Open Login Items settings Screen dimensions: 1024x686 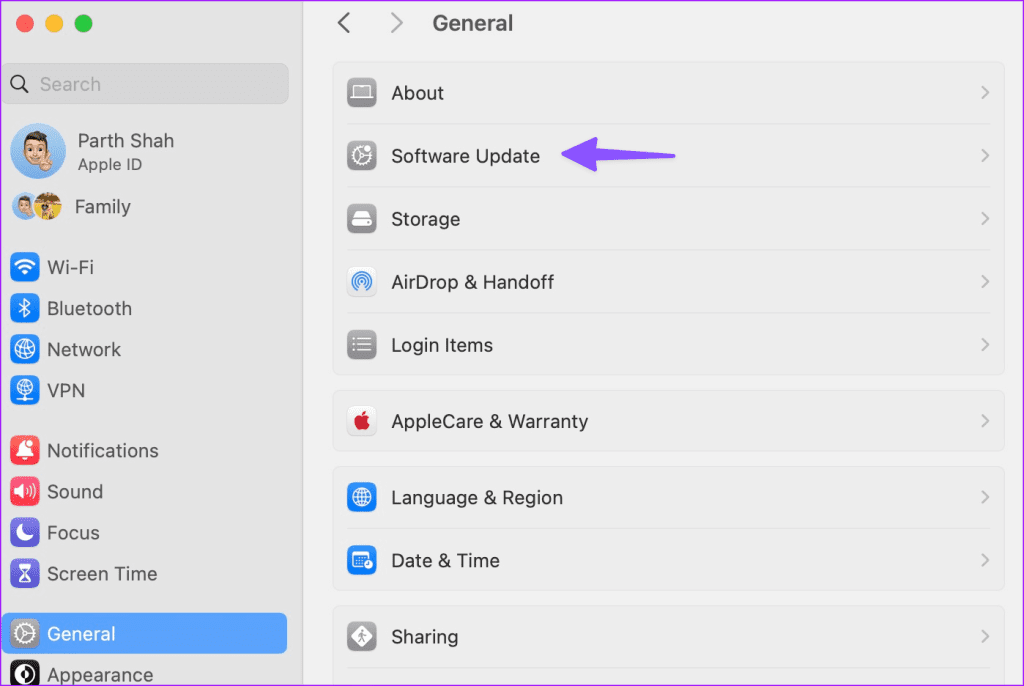440,344
